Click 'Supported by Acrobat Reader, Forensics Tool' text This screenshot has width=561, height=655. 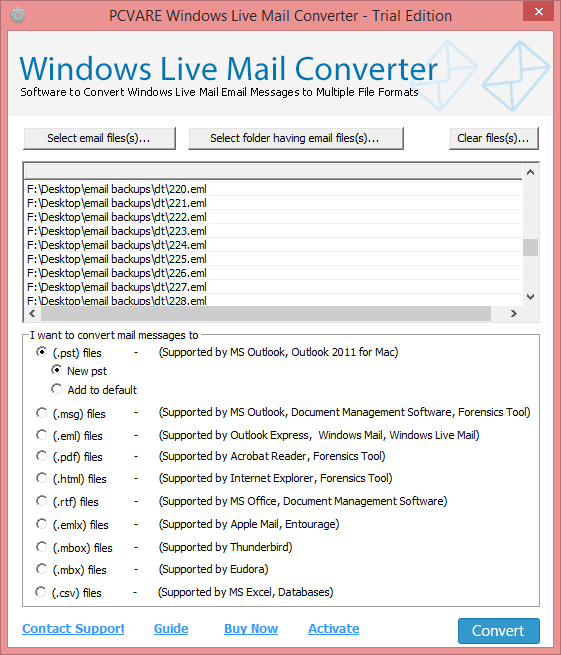pos(272,456)
